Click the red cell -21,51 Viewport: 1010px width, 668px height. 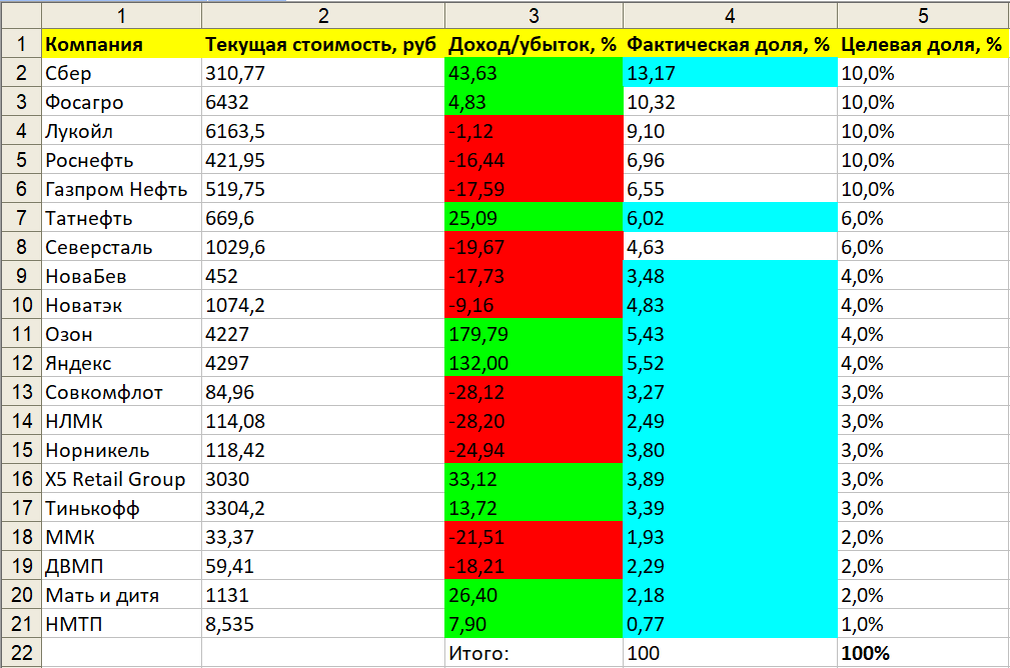[x=533, y=537]
